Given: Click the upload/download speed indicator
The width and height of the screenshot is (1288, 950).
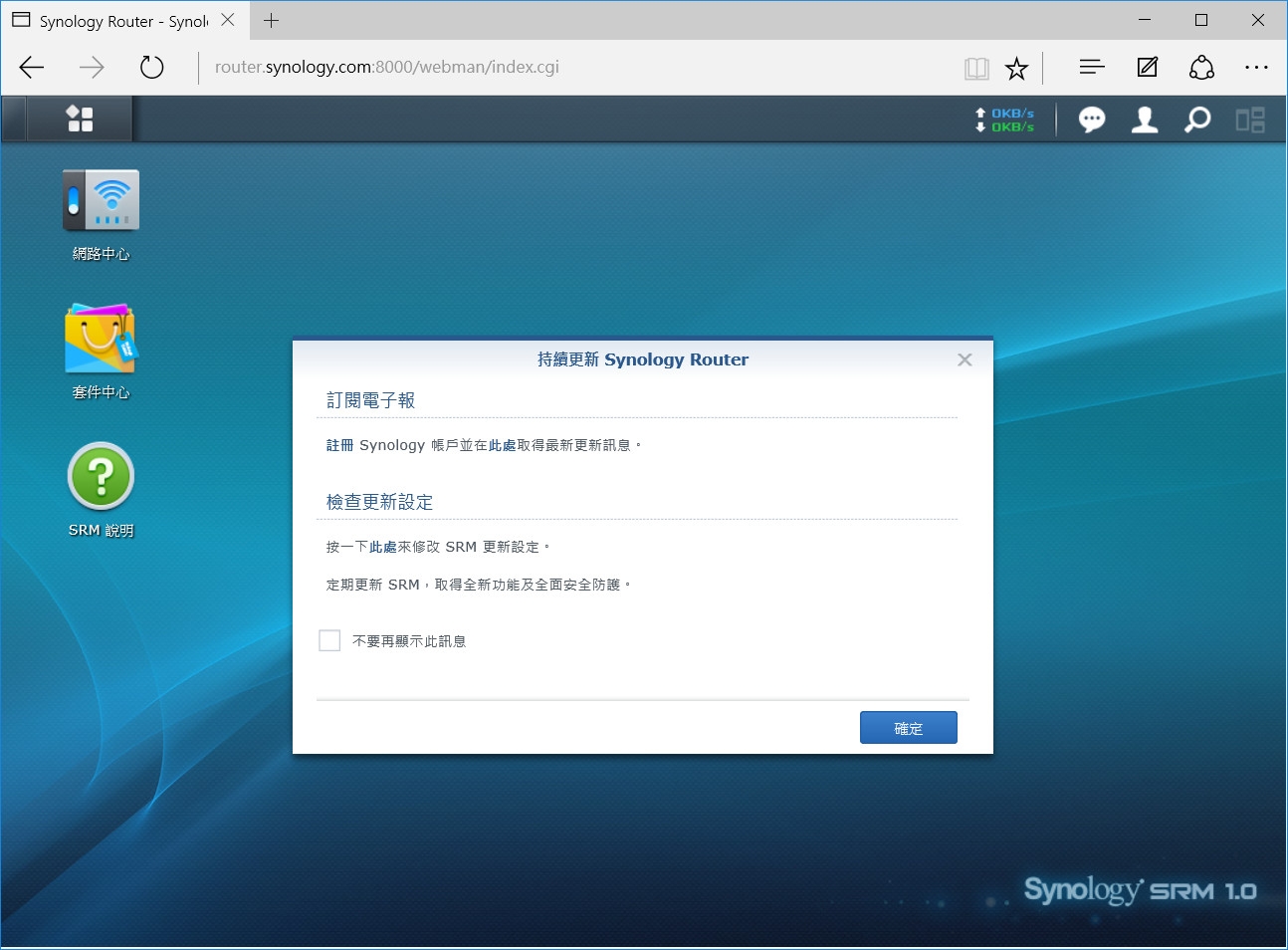Looking at the screenshot, I should [1005, 119].
